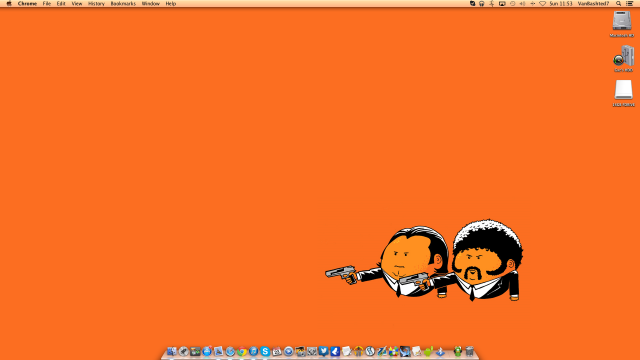
Task: Open iPhoto camera icon in Dock
Action: pos(300,351)
